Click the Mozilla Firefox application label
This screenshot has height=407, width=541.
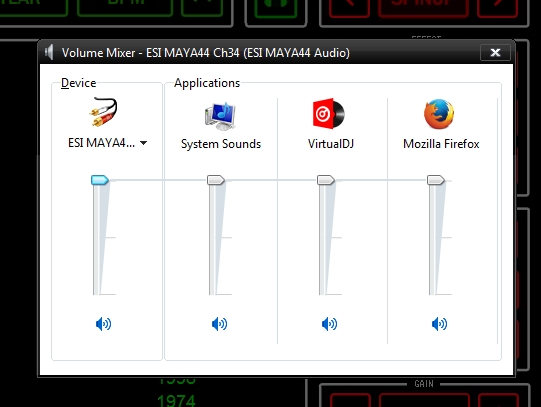(441, 143)
